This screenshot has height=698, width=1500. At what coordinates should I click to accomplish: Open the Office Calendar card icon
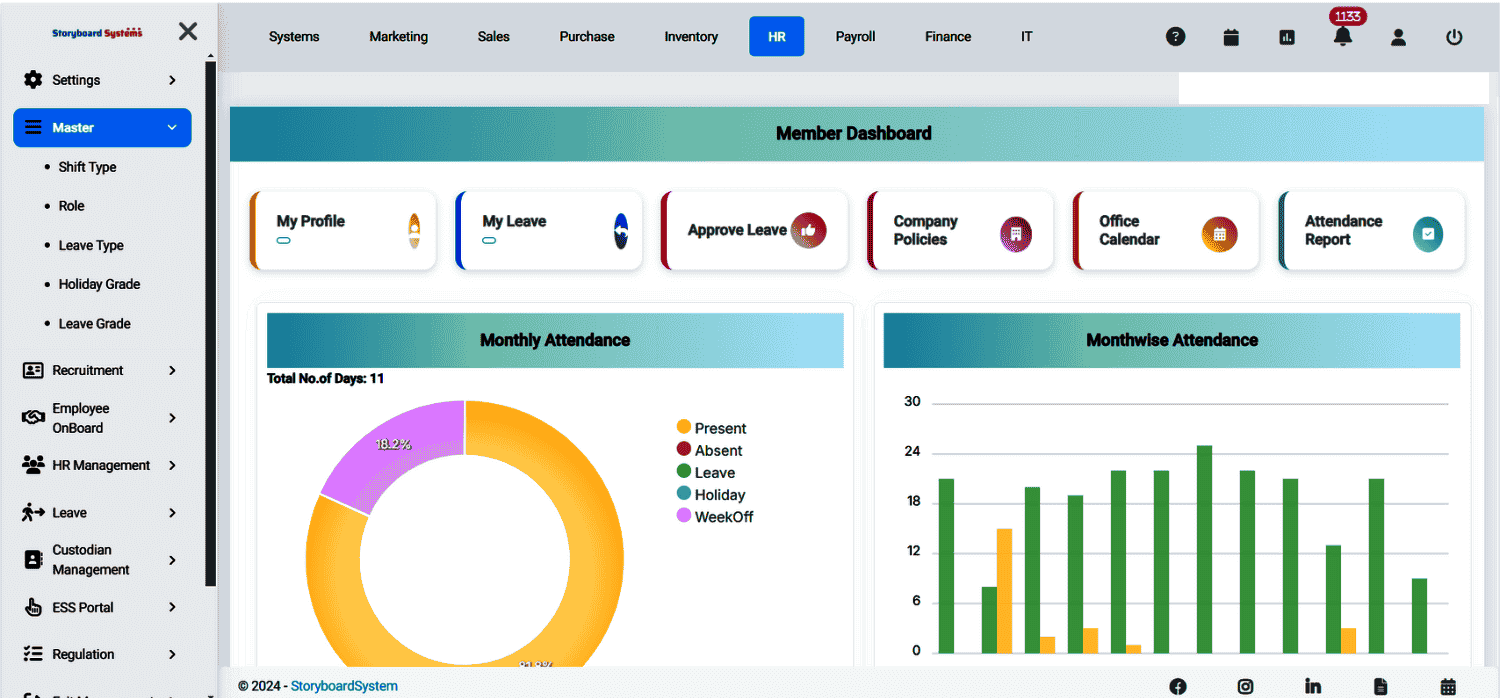coord(1222,230)
